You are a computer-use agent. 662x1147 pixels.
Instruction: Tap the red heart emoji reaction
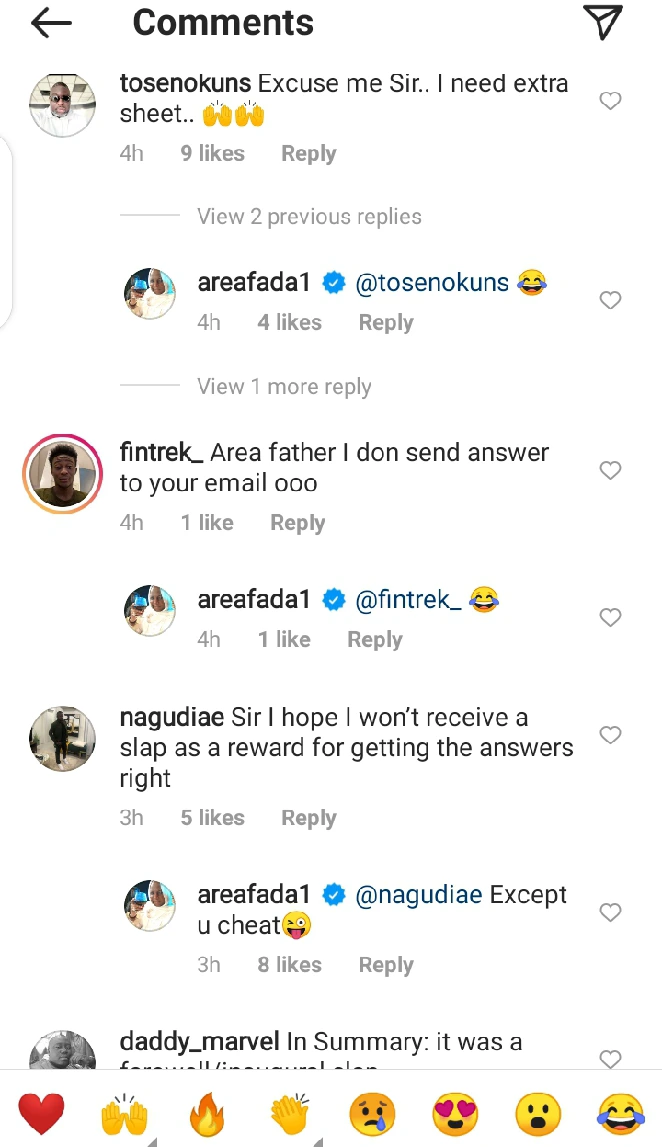click(42, 1114)
